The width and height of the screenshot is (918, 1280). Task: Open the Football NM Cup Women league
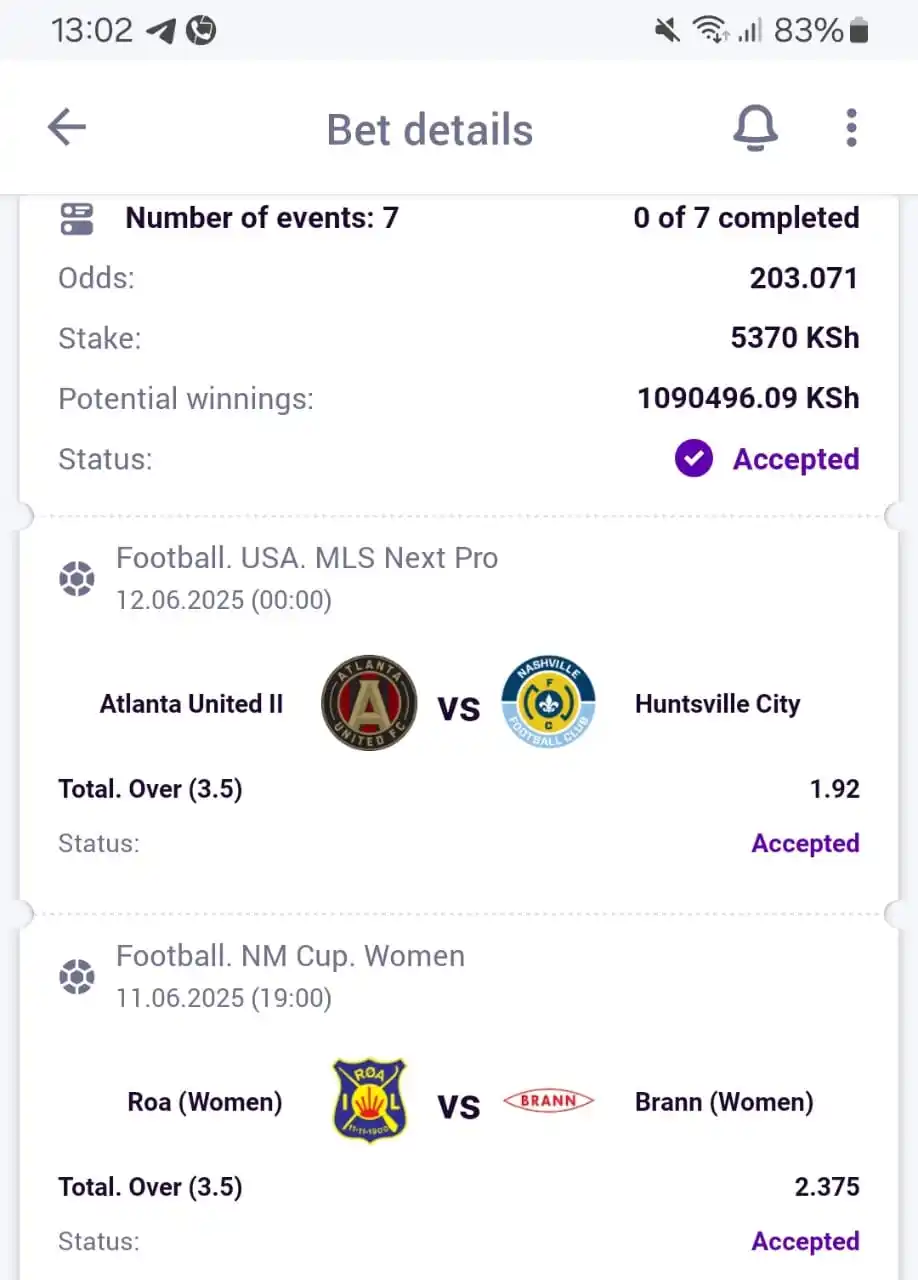[x=290, y=956]
